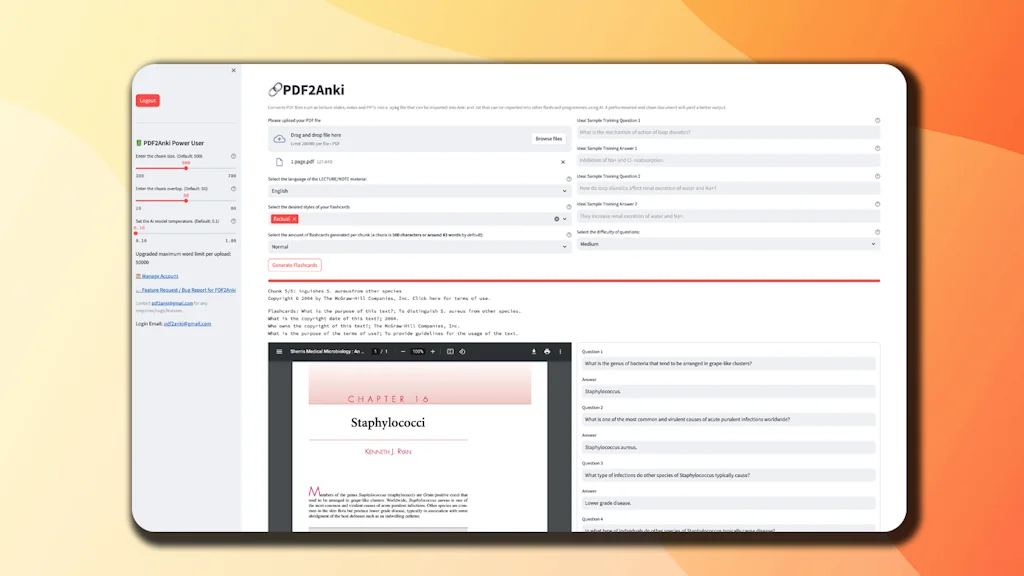Open help icon for flashcard styles

point(569,207)
